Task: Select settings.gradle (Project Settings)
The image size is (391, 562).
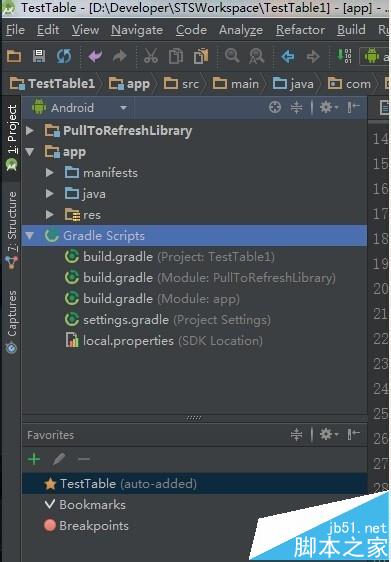Action: (x=167, y=320)
